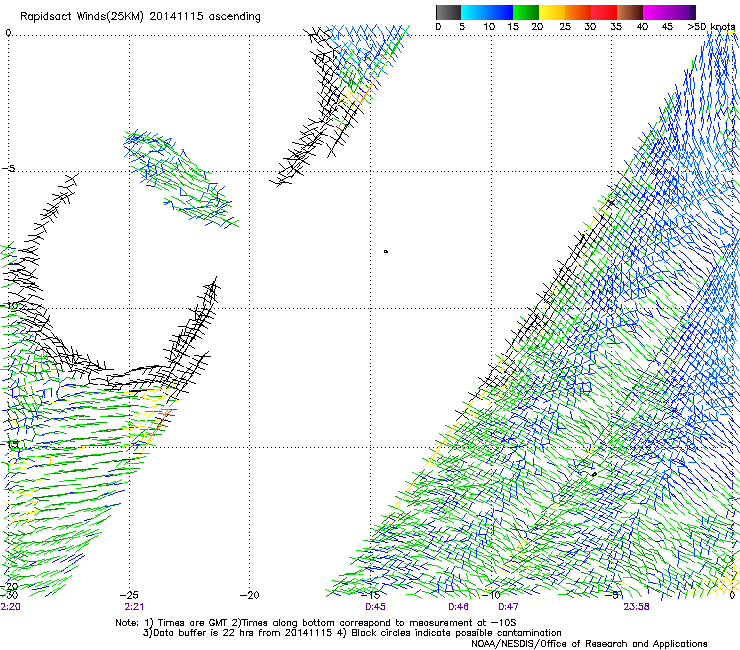Select the gray 0-5 knots color swatch
Image resolution: width=740 pixels, height=650 pixels.
point(448,12)
